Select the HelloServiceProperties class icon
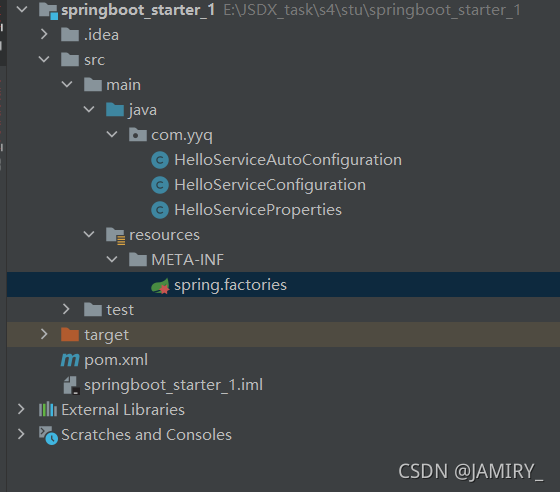The image size is (560, 492). tap(160, 210)
